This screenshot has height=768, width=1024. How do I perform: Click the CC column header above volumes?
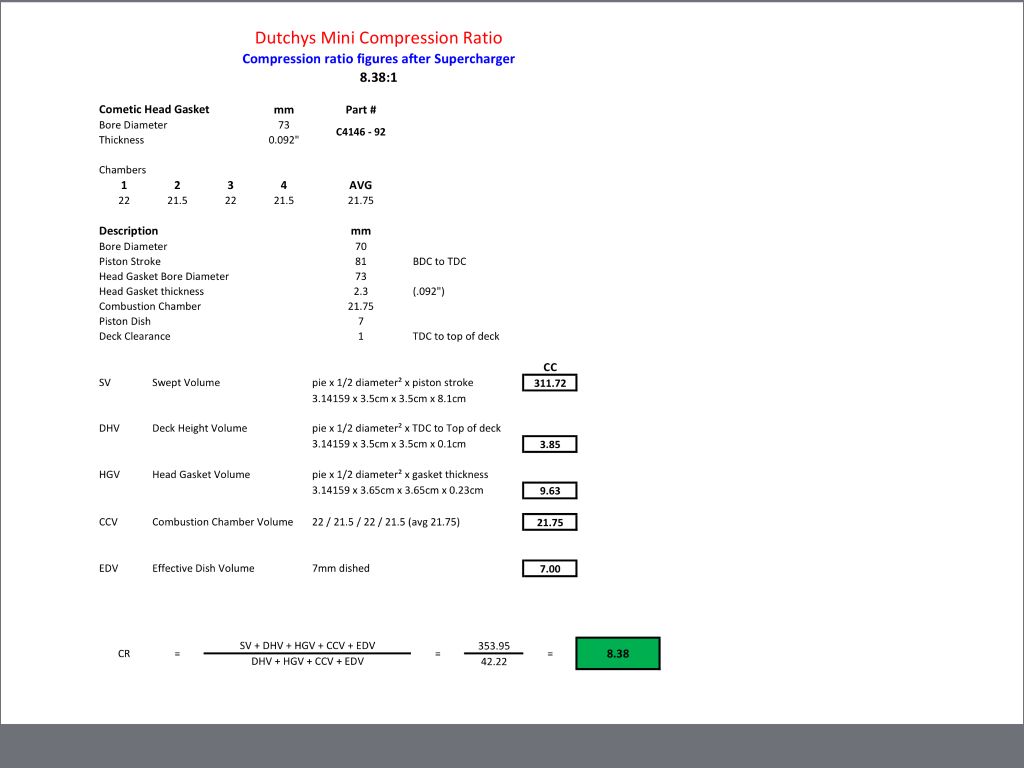click(x=549, y=367)
